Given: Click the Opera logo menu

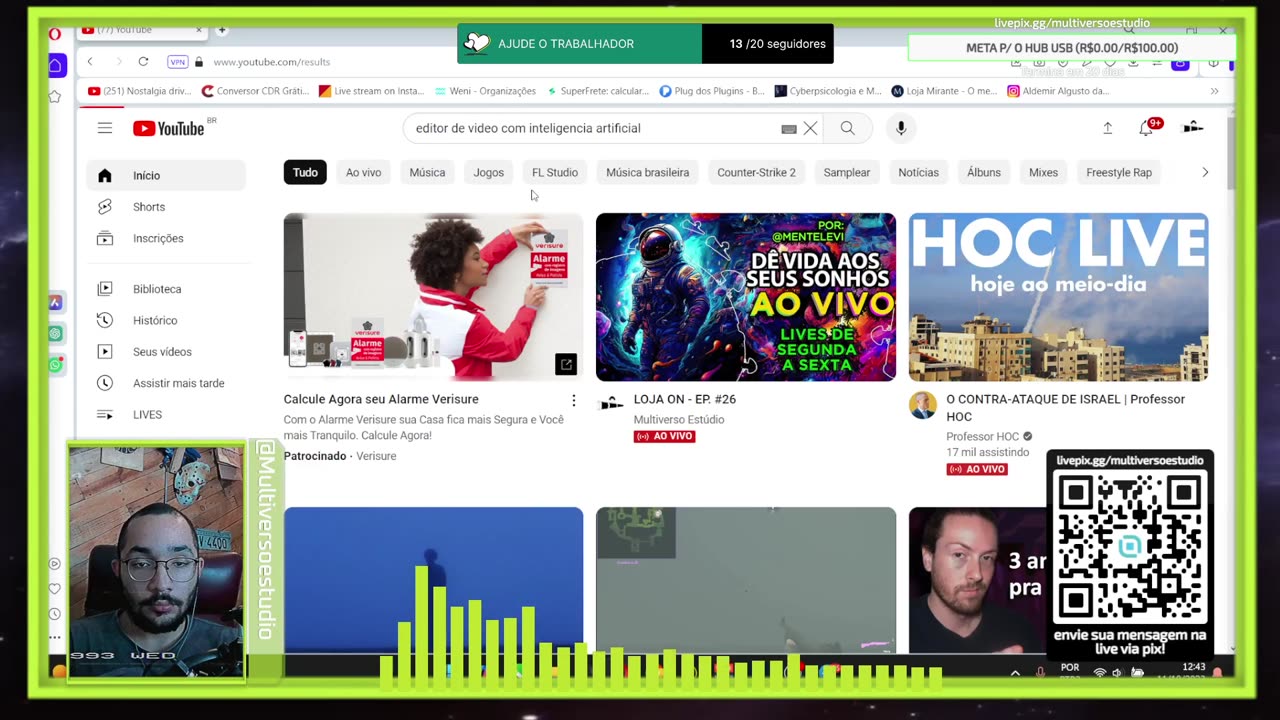Looking at the screenshot, I should point(55,33).
